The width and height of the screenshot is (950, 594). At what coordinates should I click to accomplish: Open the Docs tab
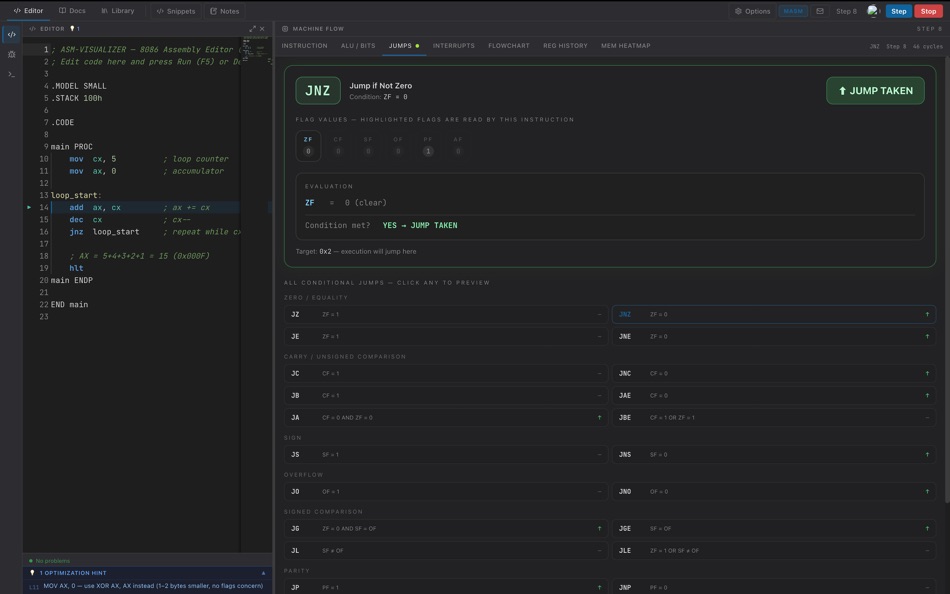(x=72, y=11)
